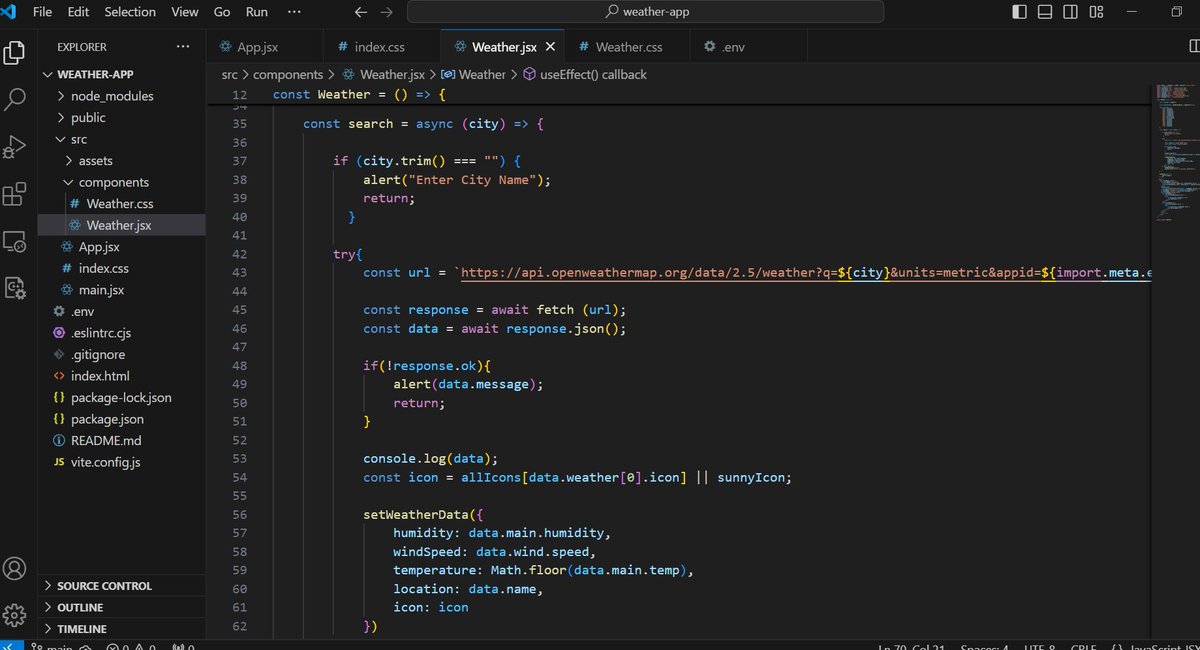Viewport: 1200px width, 650px height.
Task: Open the Explorer view in activity bar
Action: pos(15,52)
